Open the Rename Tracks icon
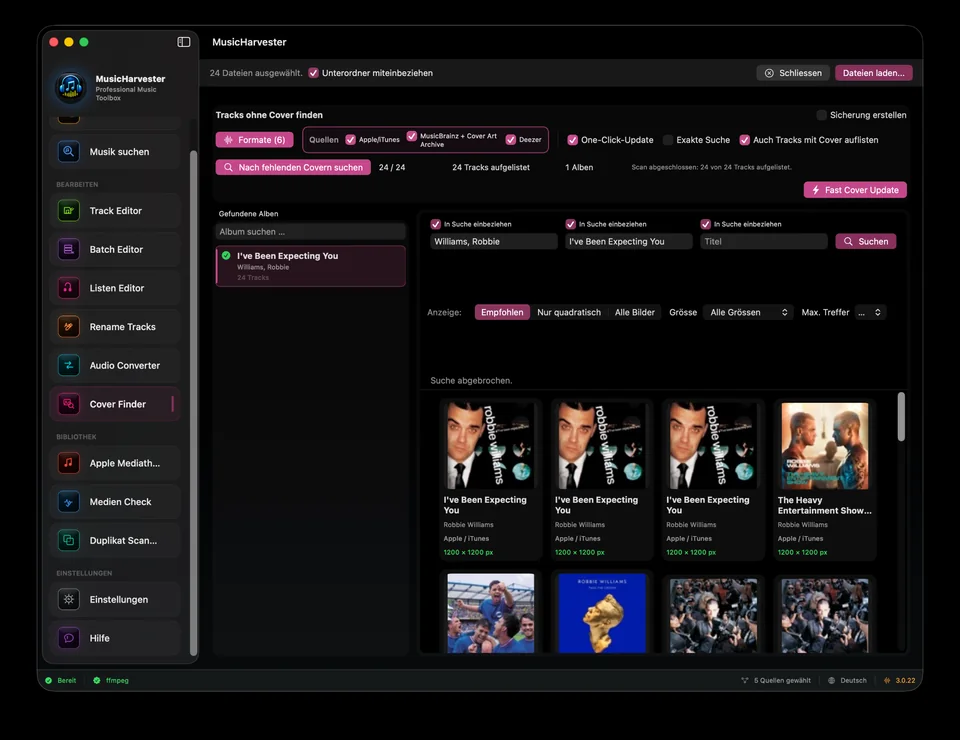The height and width of the screenshot is (740, 960). 69,326
